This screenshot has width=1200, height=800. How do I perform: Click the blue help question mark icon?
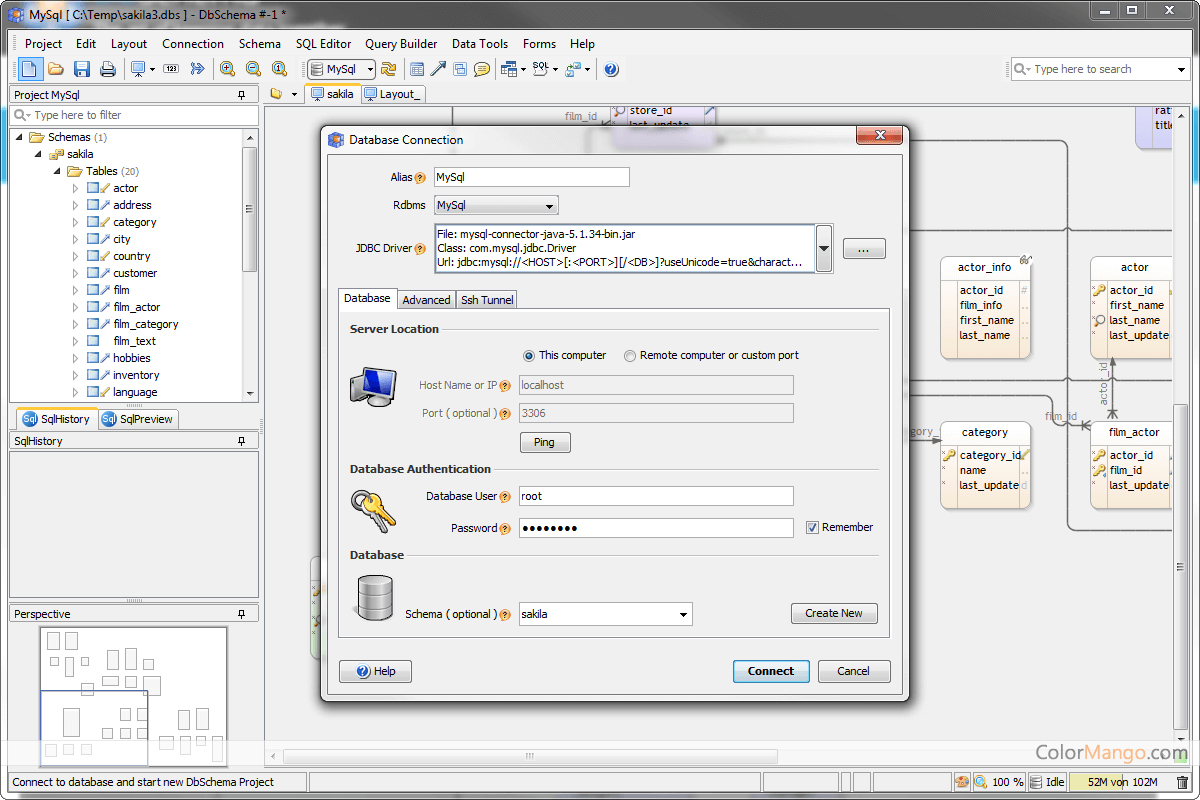pos(611,69)
